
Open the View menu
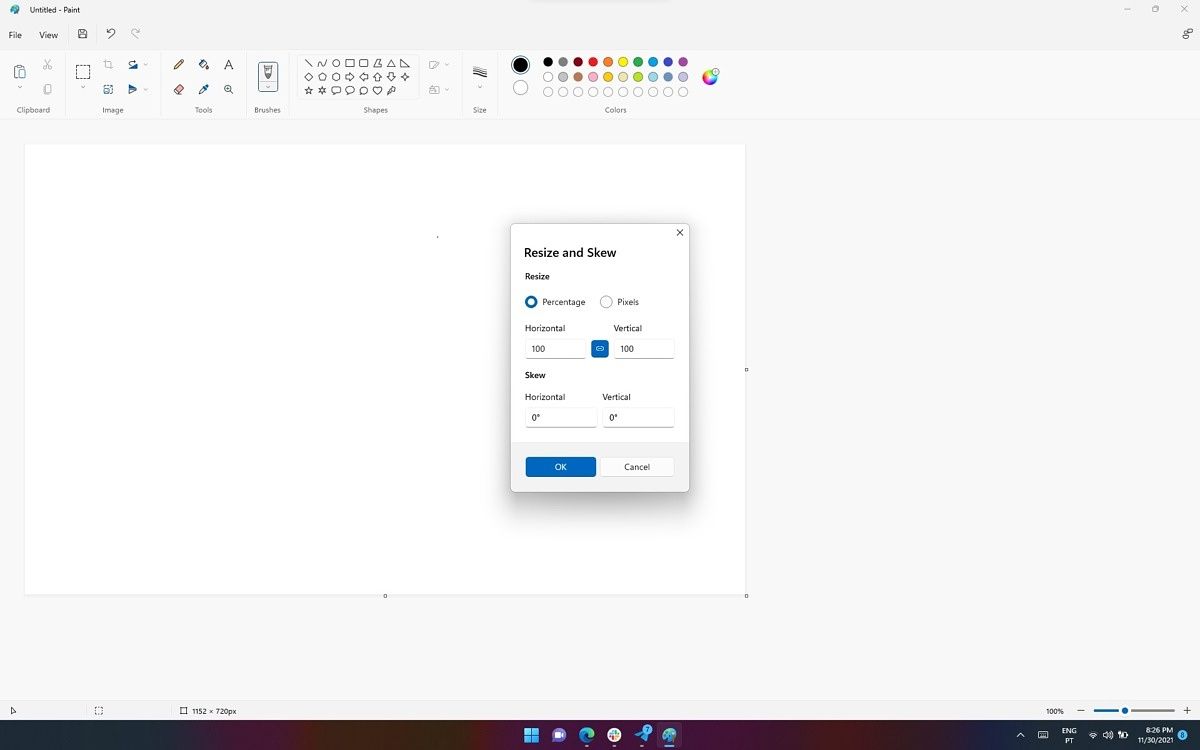(x=48, y=34)
